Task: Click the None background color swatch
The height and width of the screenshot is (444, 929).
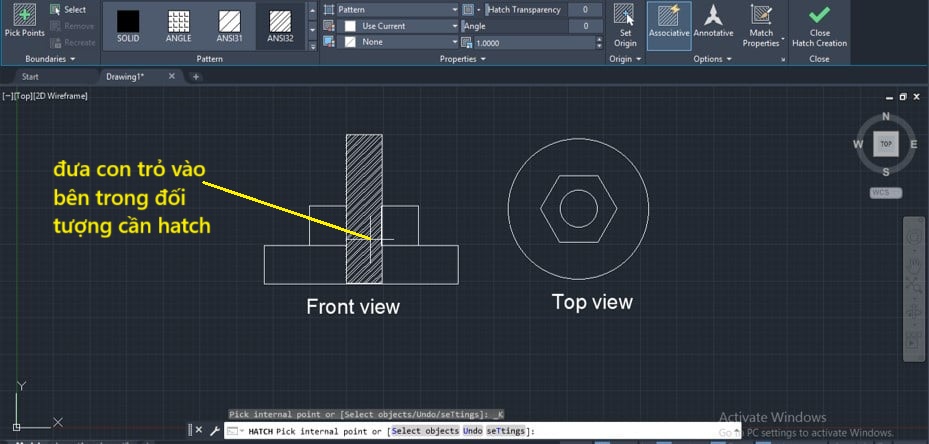Action: pyautogui.click(x=350, y=42)
